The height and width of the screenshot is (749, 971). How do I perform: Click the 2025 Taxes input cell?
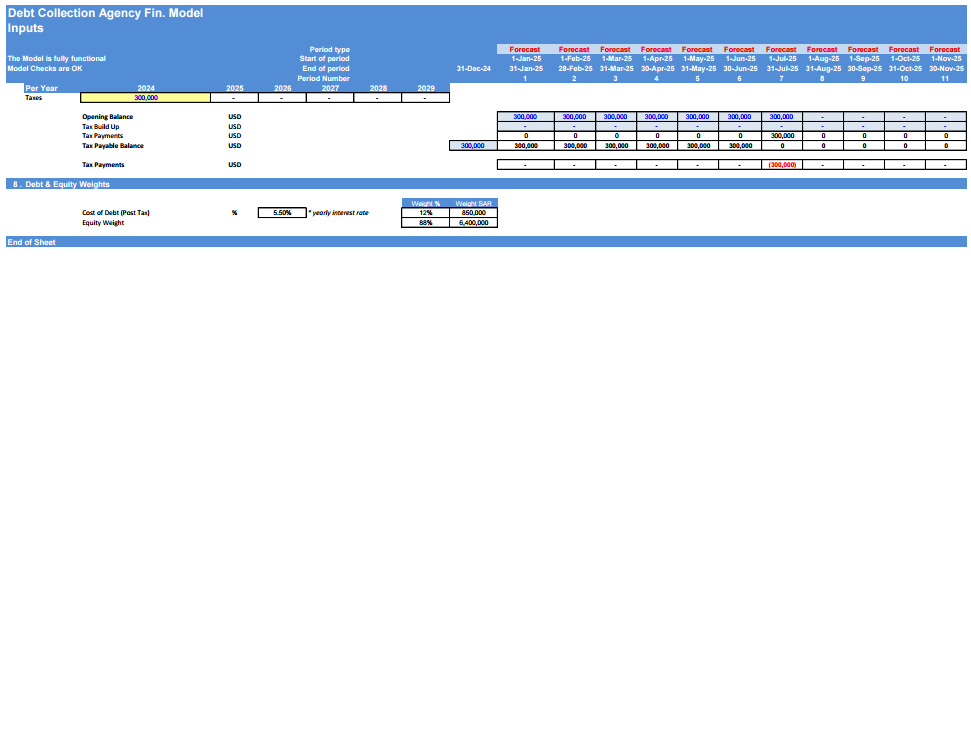coord(234,98)
